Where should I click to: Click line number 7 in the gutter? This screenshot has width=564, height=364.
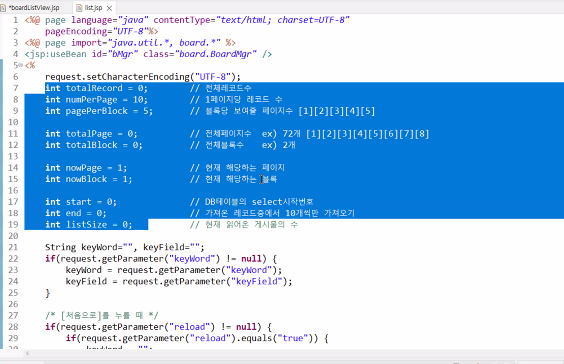point(15,88)
